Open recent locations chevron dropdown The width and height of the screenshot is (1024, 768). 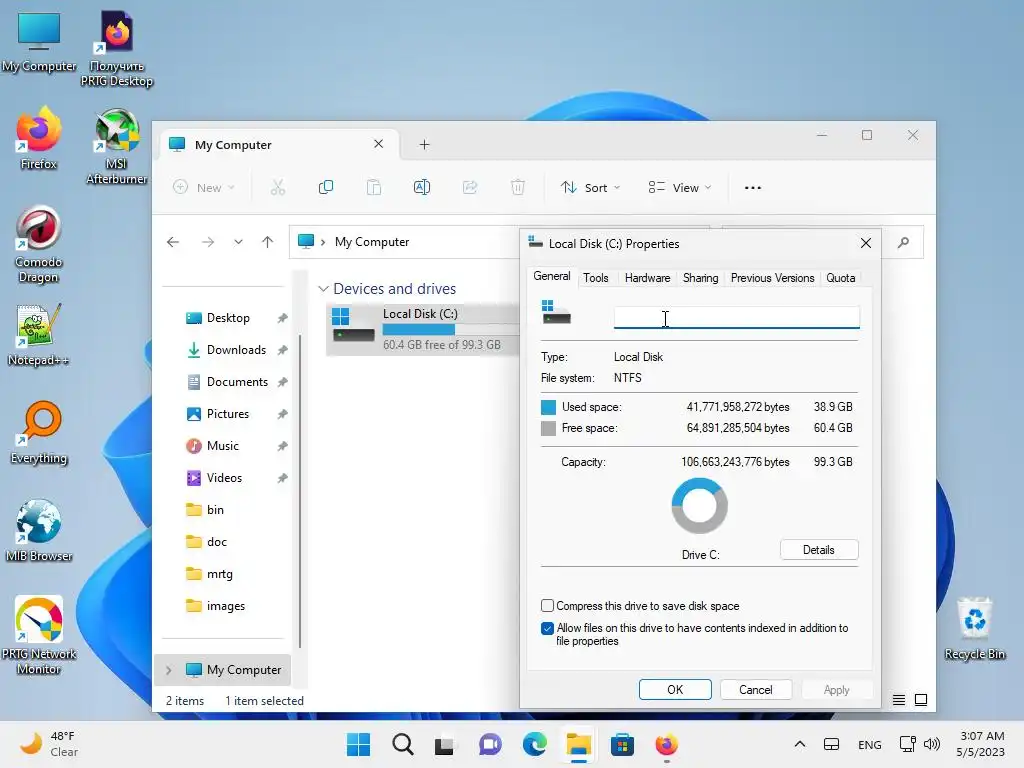(238, 242)
